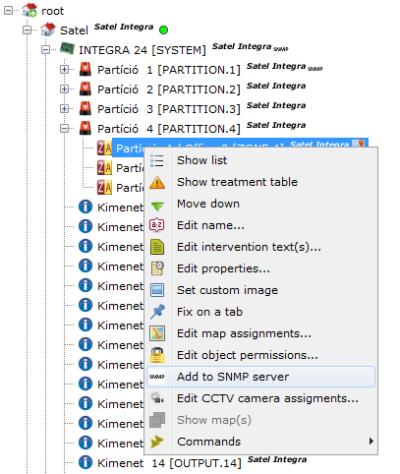Open the Commands submenu arrow
This screenshot has height=474, width=400.
[x=371, y=441]
